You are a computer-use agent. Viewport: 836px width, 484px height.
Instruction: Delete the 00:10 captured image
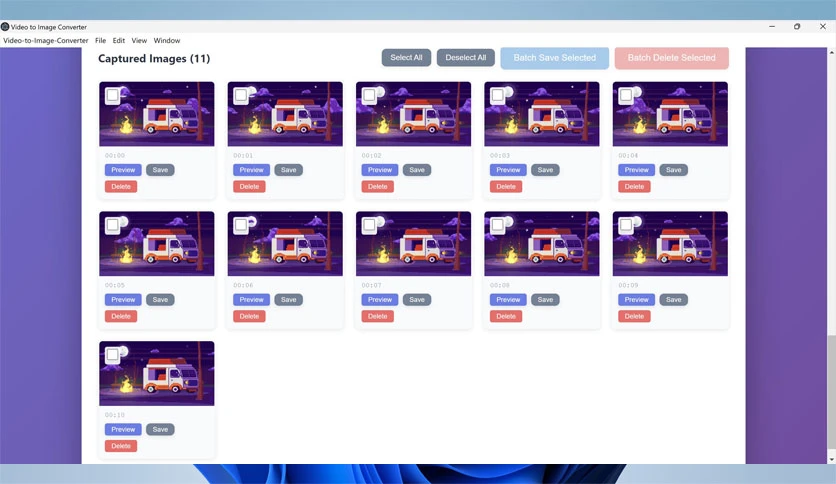[121, 446]
